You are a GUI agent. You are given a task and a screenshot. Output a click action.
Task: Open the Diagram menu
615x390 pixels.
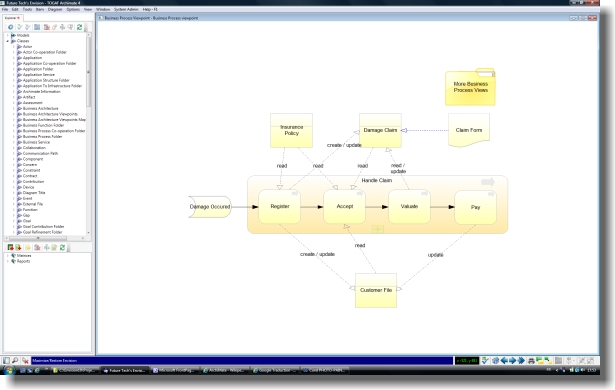55,9
